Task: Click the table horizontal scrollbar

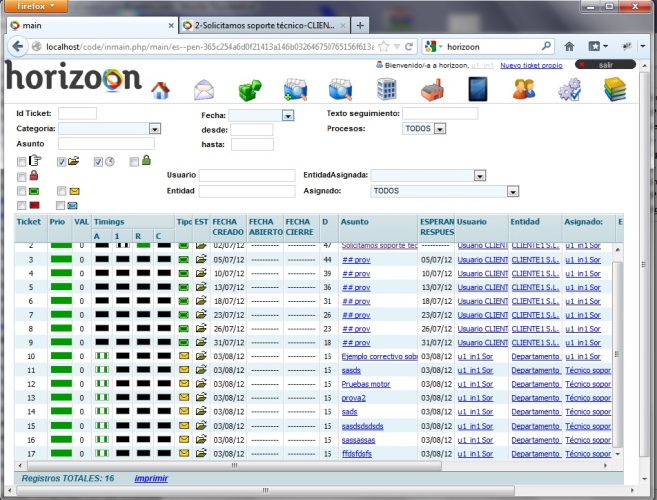Action: (x=234, y=466)
